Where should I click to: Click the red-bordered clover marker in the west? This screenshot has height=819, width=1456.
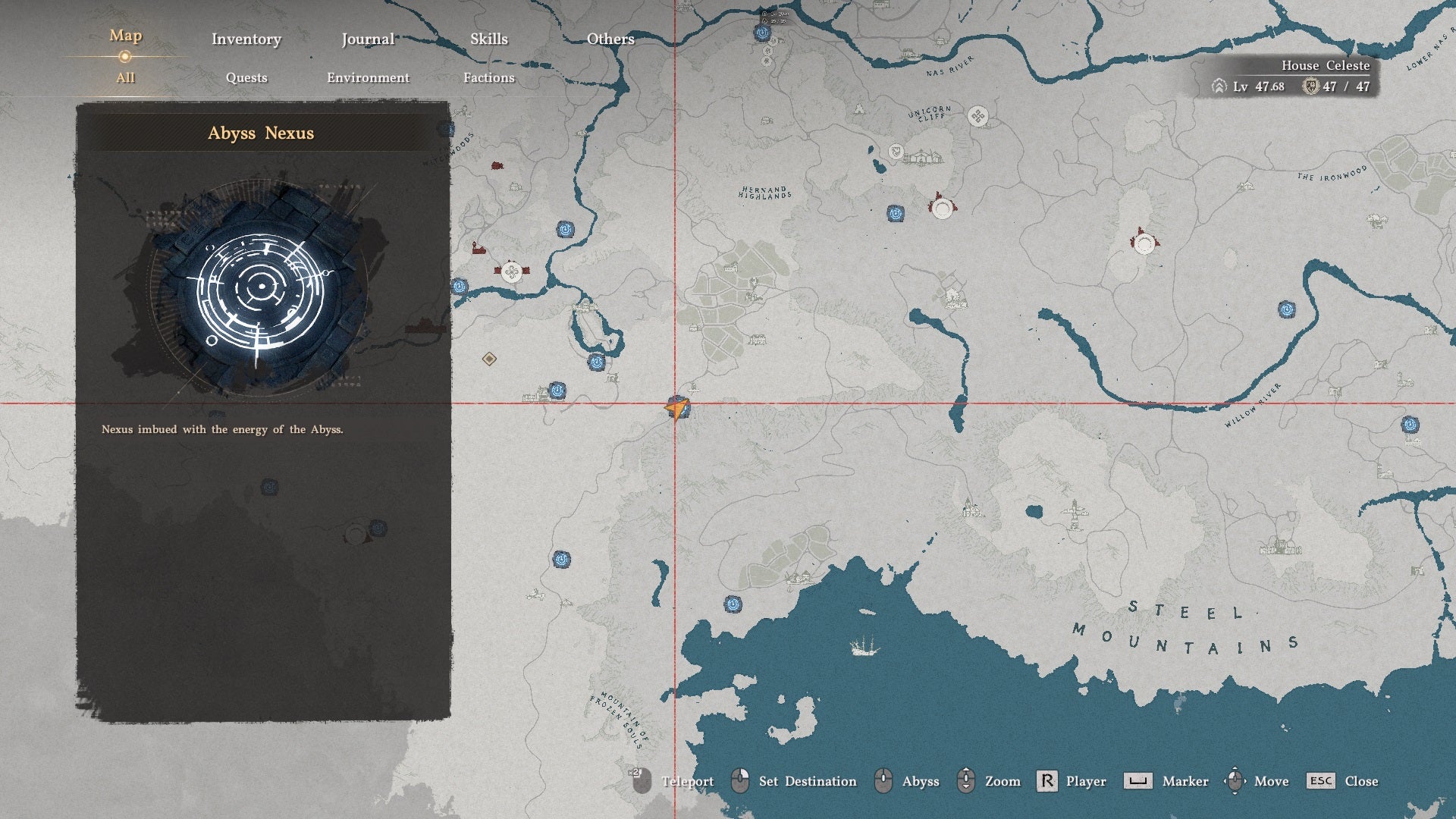tap(512, 271)
